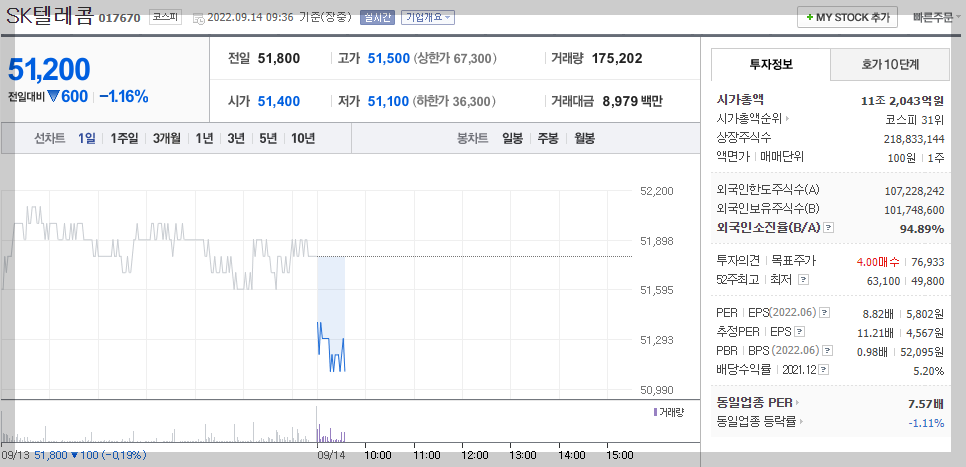Switch to 일봉 candlestick chart
The height and width of the screenshot is (467, 966).
[512, 139]
